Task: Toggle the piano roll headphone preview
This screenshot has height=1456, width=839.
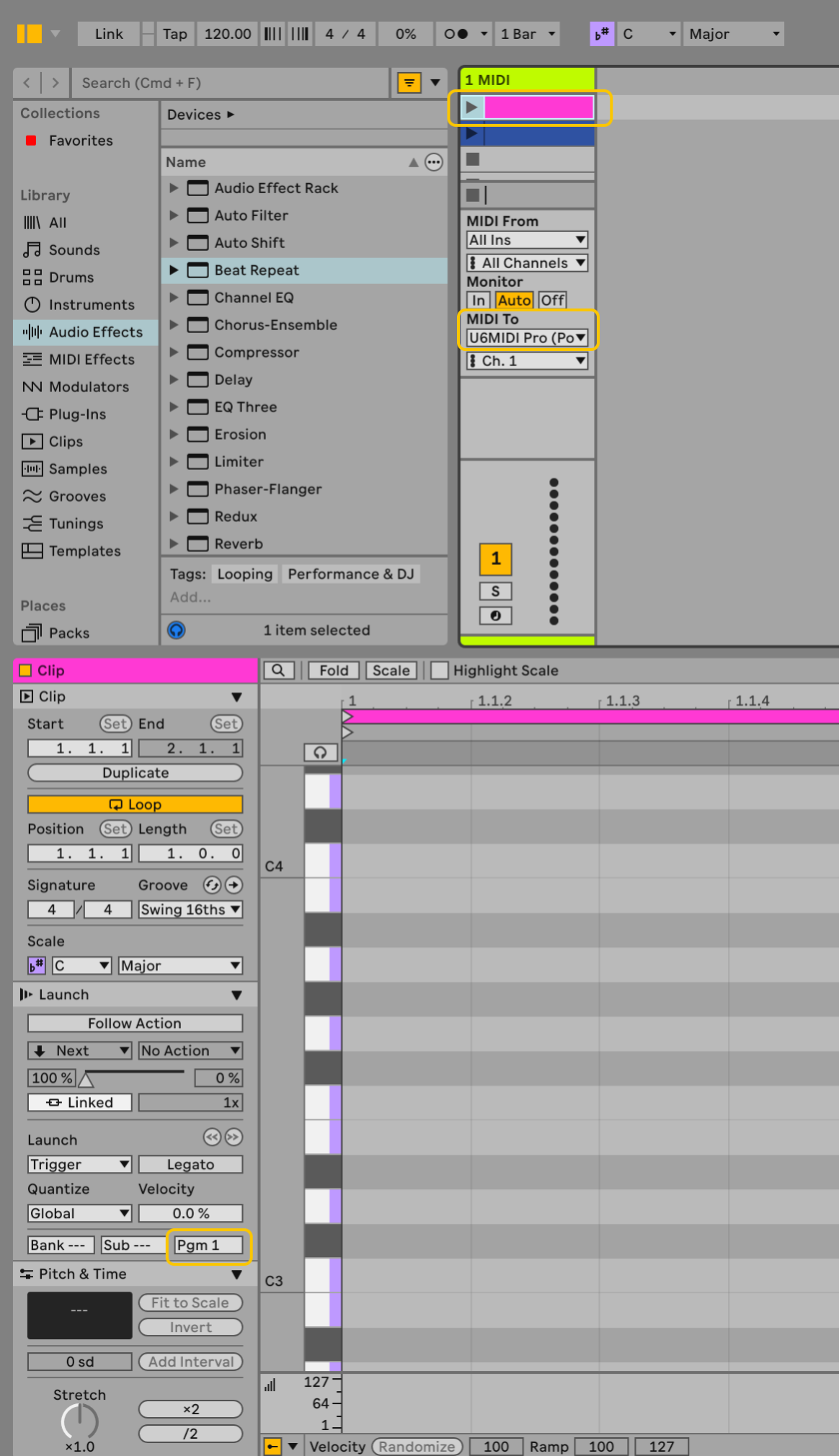Action: 320,753
